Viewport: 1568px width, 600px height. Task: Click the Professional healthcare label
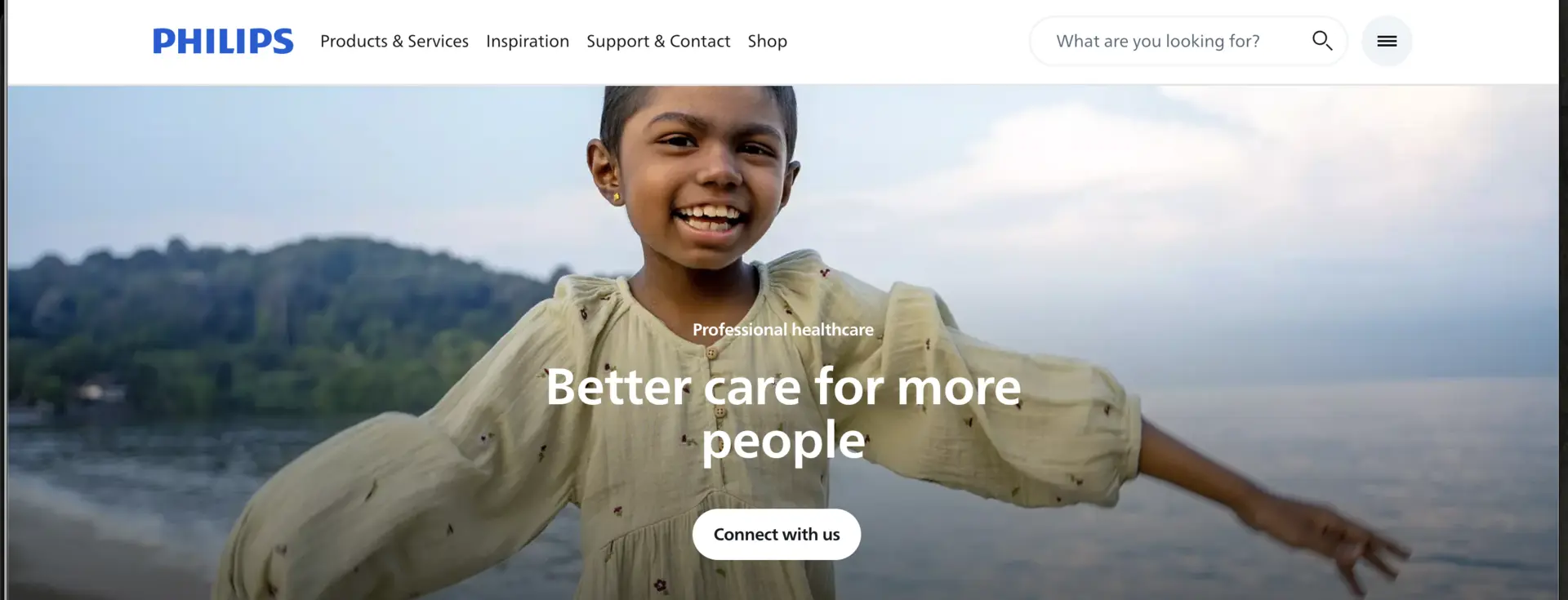click(x=783, y=330)
